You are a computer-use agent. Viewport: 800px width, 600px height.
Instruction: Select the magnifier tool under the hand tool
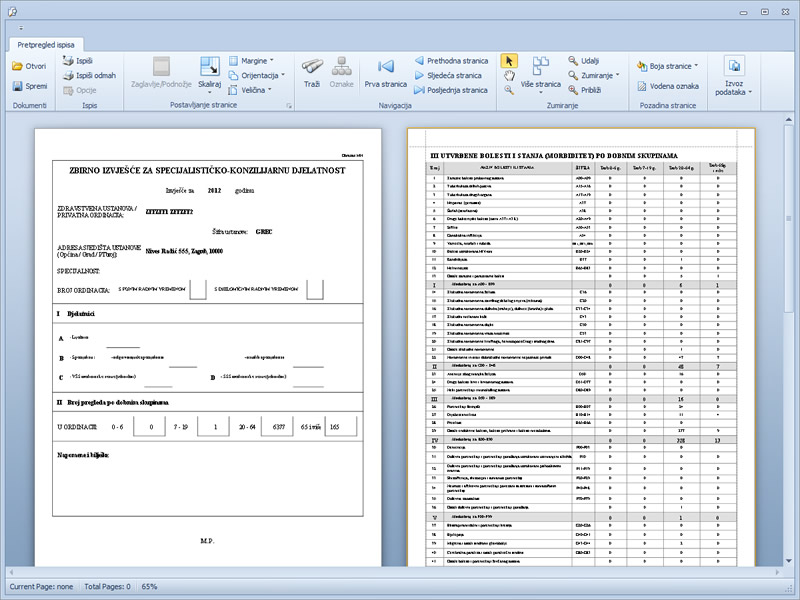(x=509, y=90)
